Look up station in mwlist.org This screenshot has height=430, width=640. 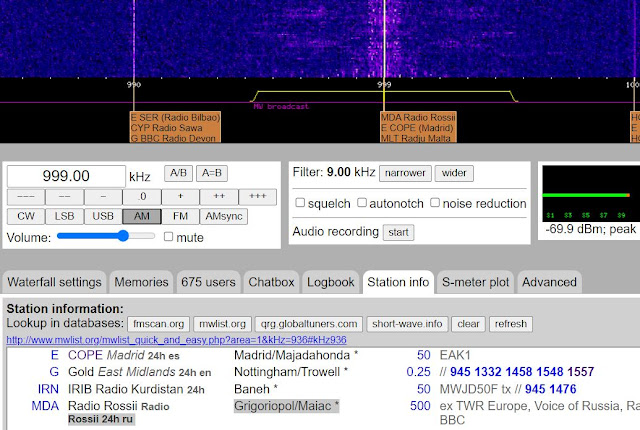(222, 324)
